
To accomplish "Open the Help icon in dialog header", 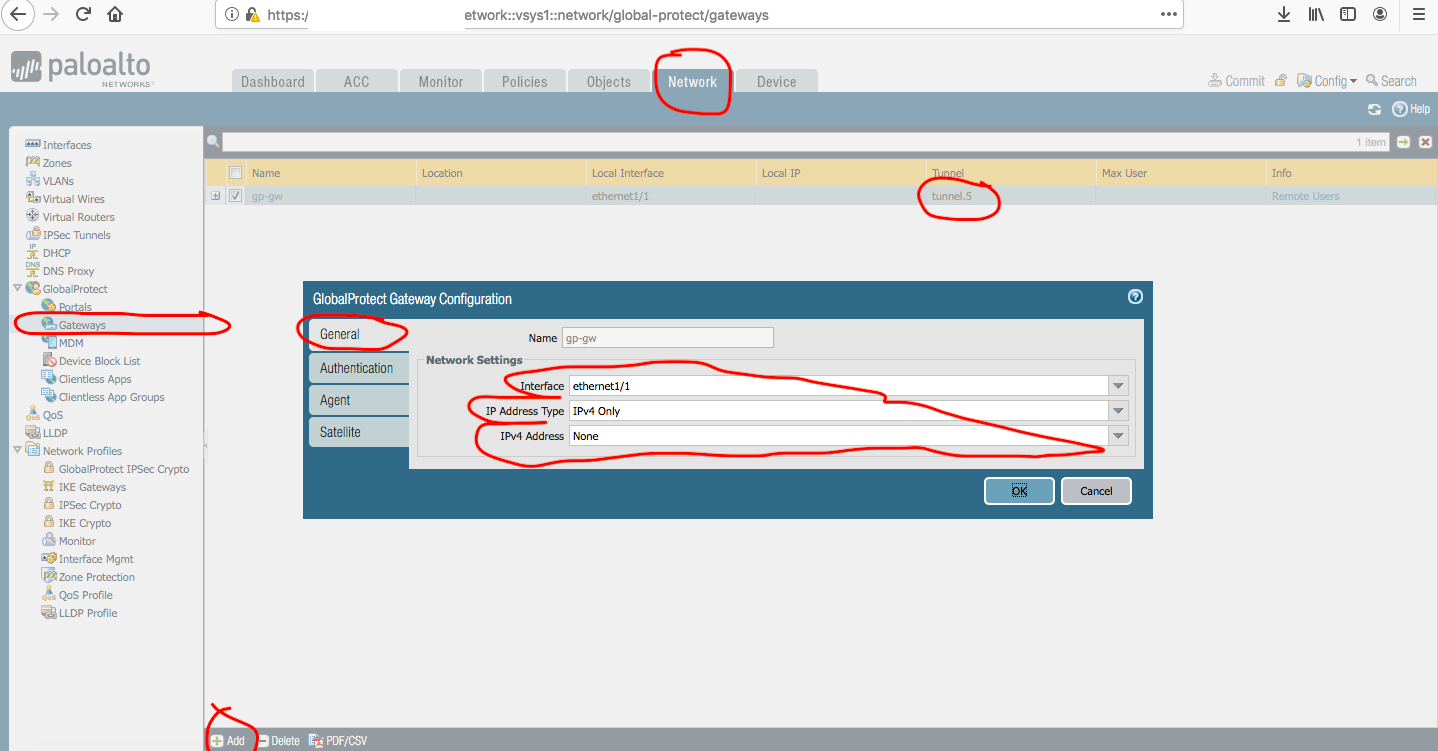I will click(x=1135, y=297).
